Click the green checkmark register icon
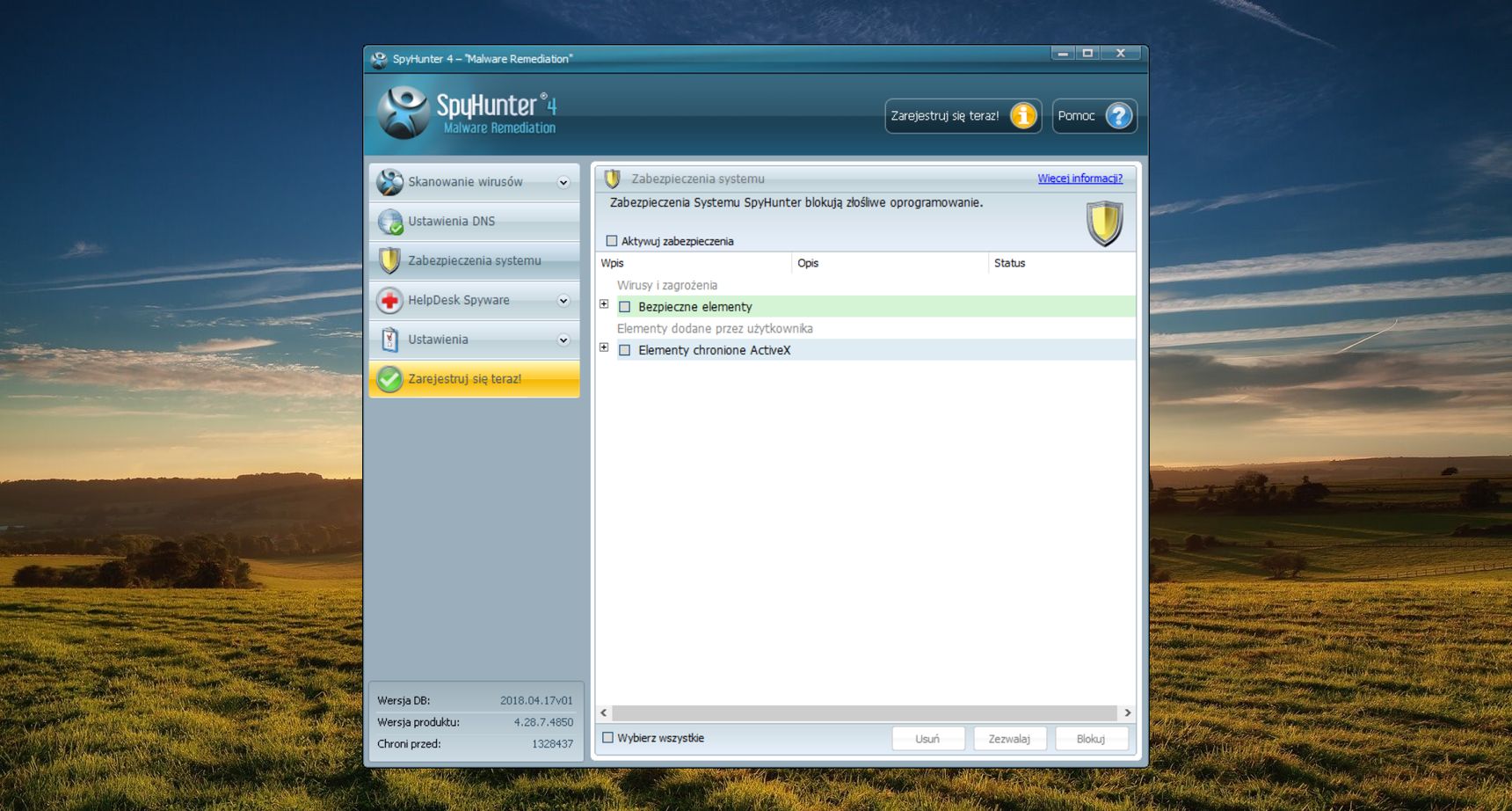The height and width of the screenshot is (811, 1512). click(x=389, y=379)
